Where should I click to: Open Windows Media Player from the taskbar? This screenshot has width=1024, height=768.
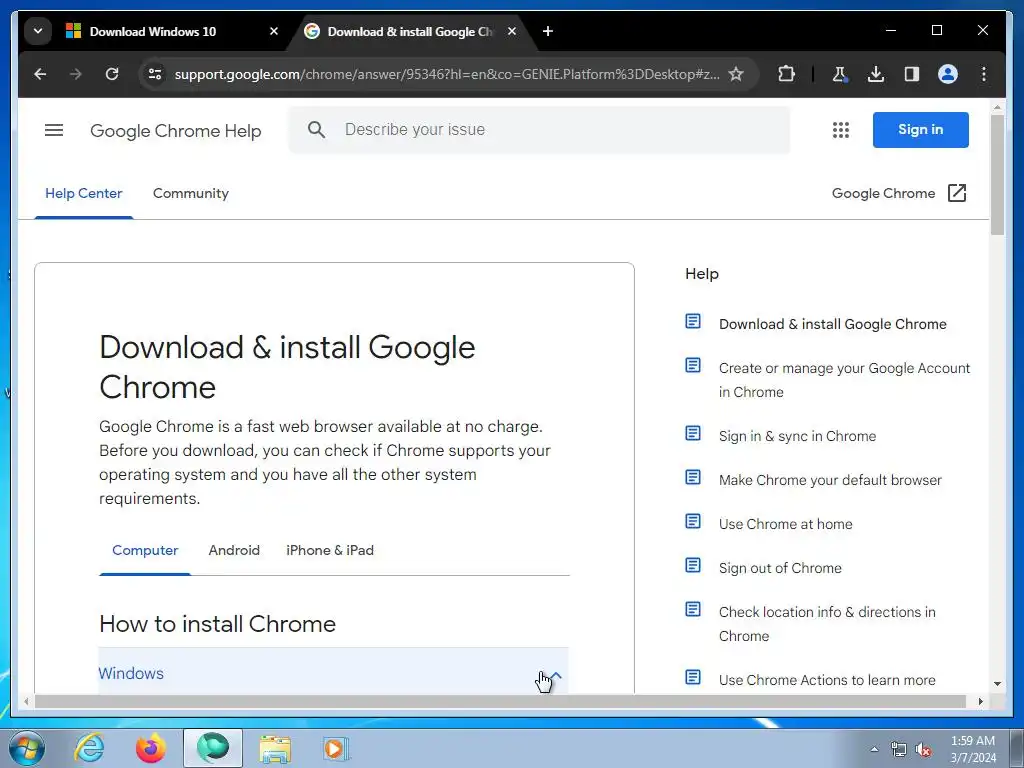tap(336, 748)
